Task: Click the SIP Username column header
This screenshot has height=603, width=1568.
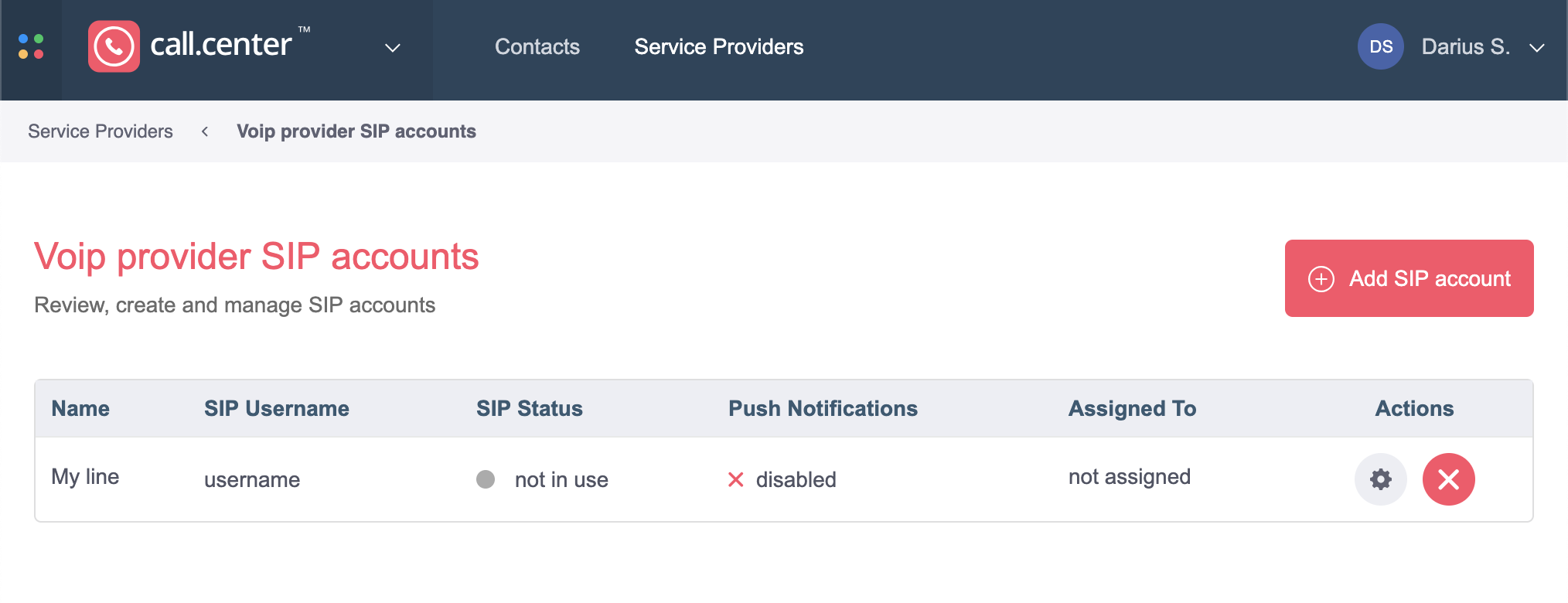Action: click(x=277, y=408)
